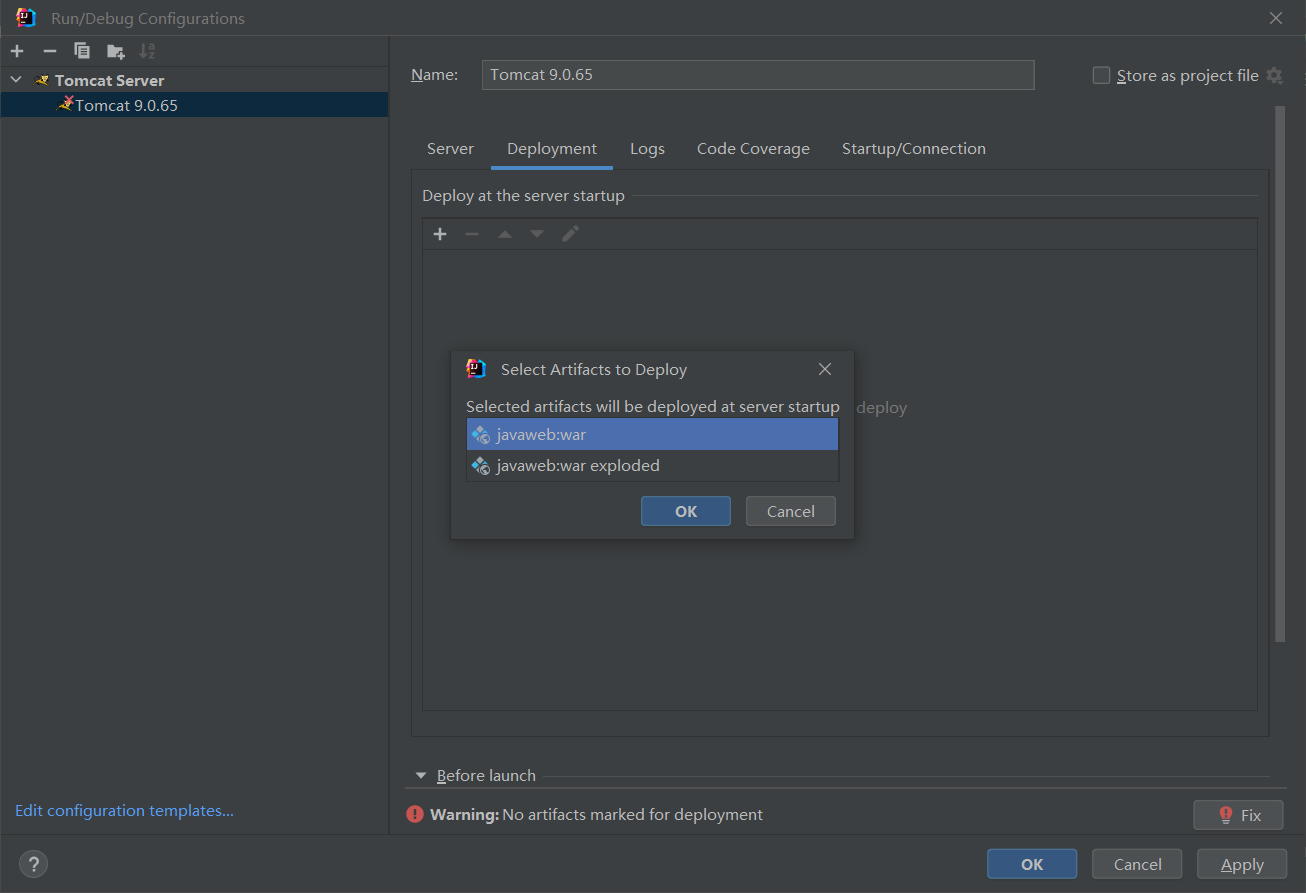Viewport: 1306px width, 893px height.
Task: Open gear settings beside Store as project file
Action: 1274,75
